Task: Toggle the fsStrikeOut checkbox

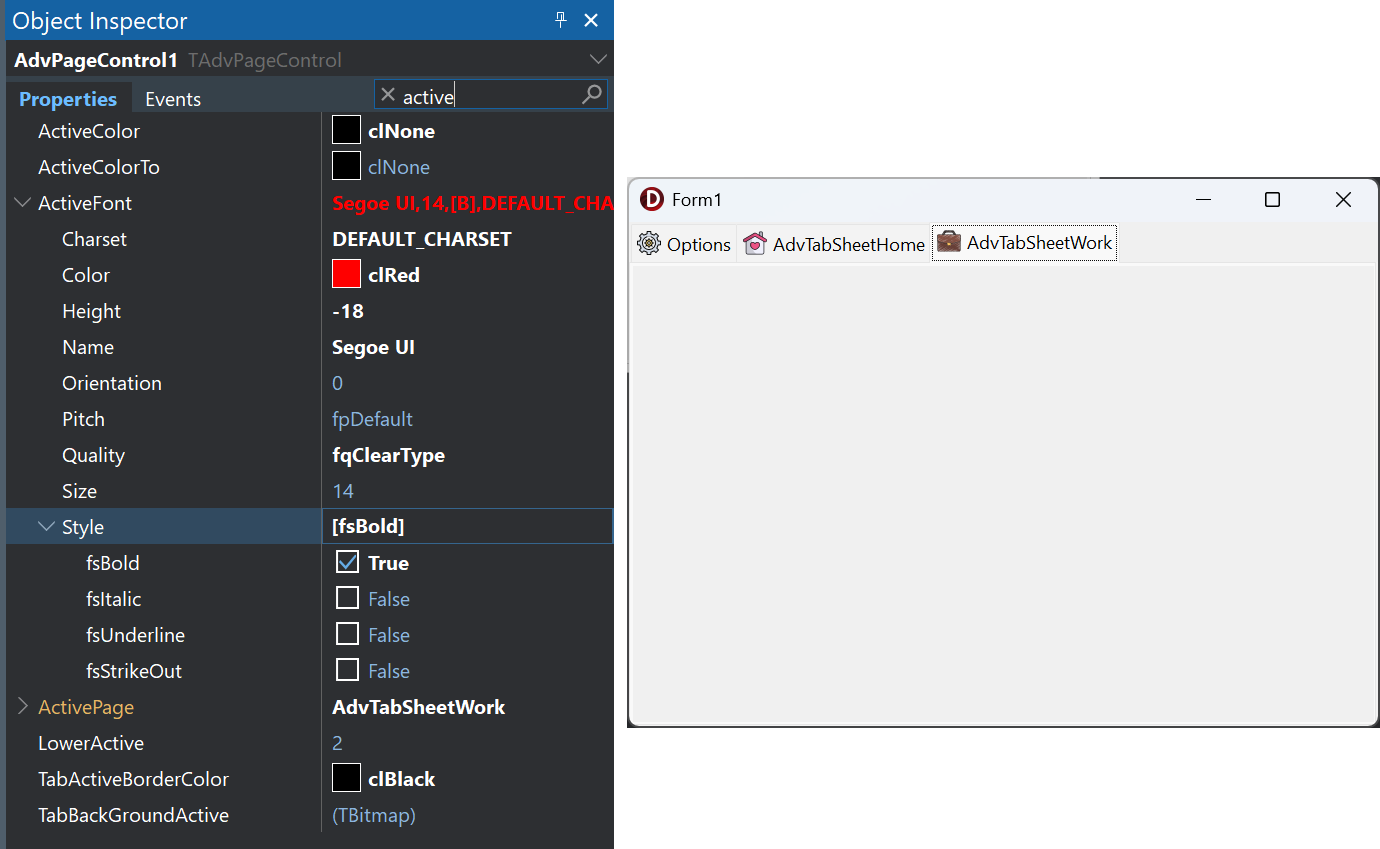Action: coord(347,670)
